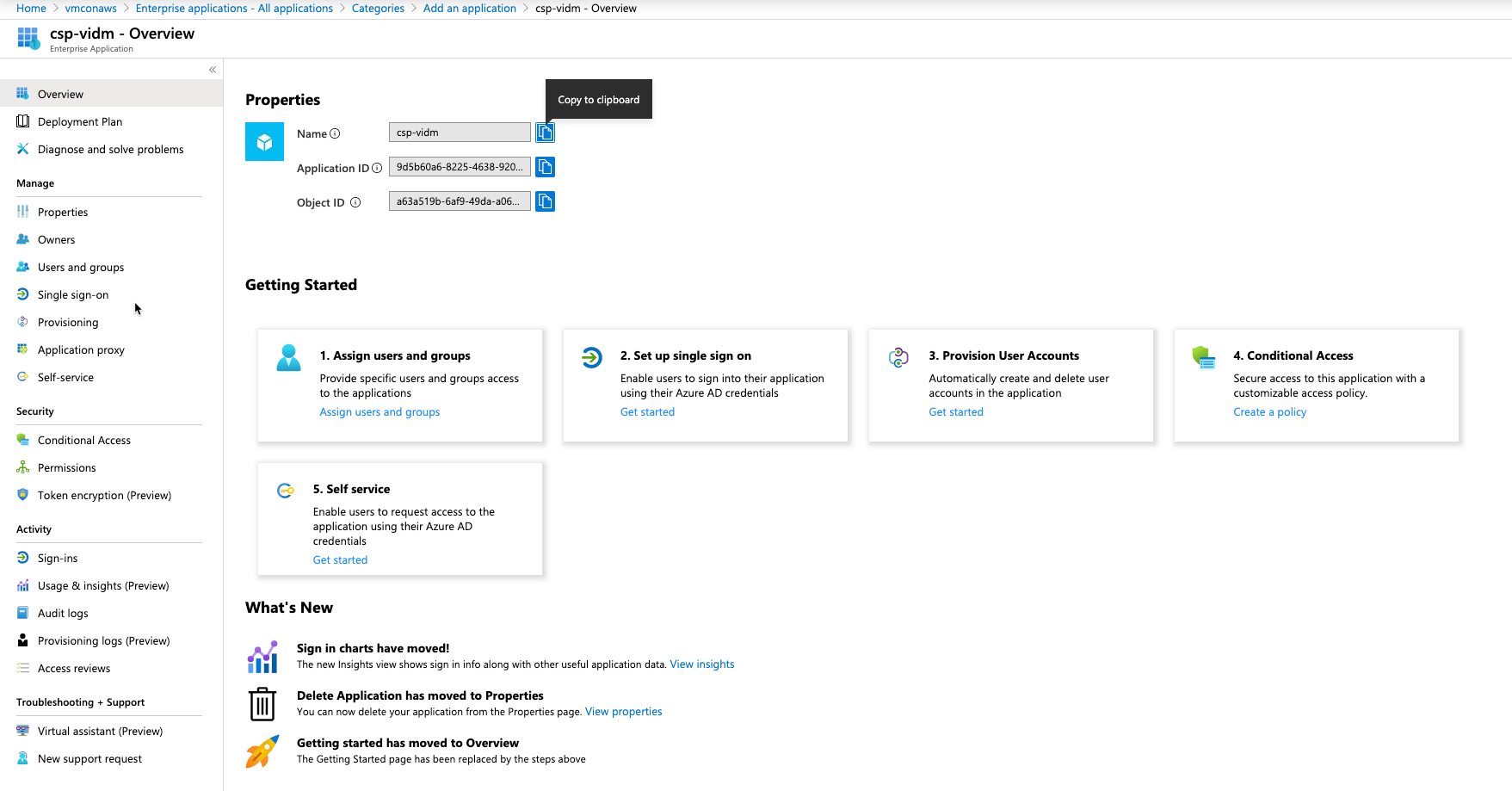
Task: Copy the Object ID to clipboard
Action: point(545,201)
